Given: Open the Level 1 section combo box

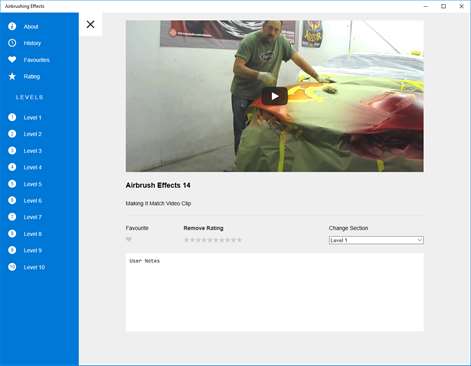Looking at the screenshot, I should (x=376, y=240).
